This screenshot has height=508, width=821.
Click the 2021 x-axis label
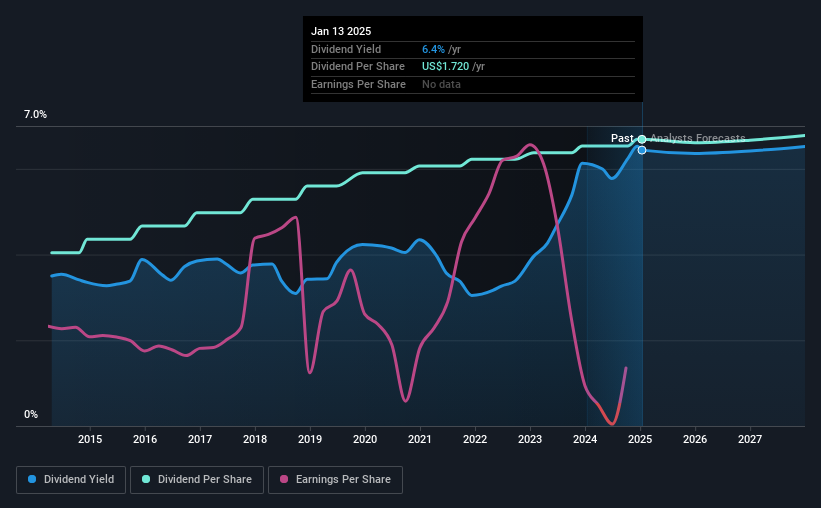click(420, 439)
